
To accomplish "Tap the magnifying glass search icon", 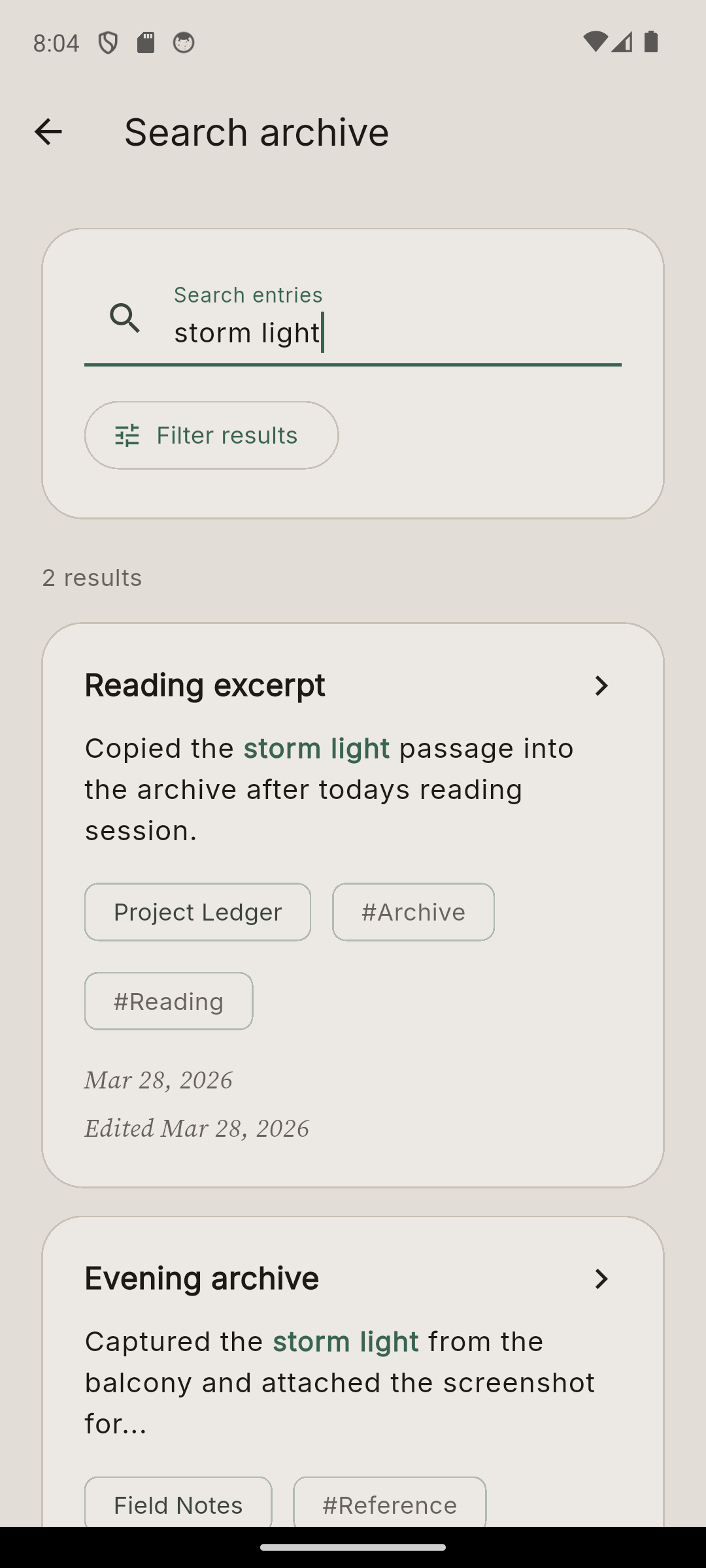I will coord(126,319).
